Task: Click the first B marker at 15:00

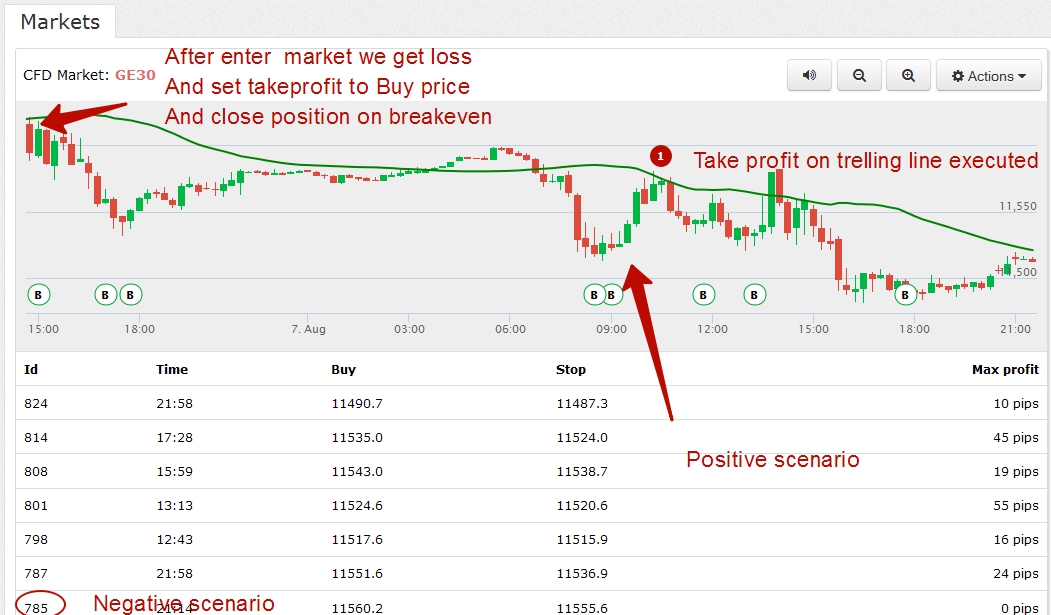Action: coord(38,295)
